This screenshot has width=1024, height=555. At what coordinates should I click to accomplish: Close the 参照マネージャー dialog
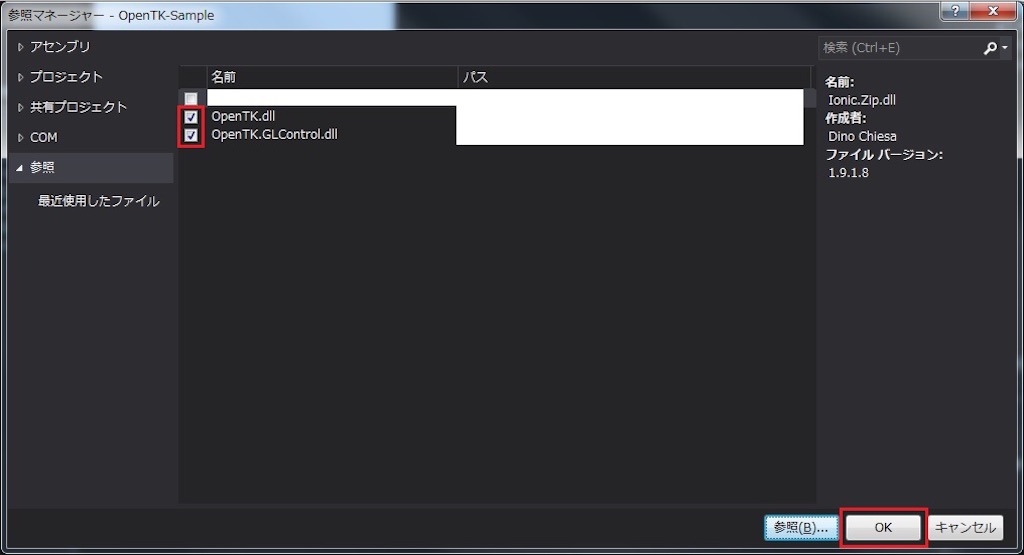[993, 10]
